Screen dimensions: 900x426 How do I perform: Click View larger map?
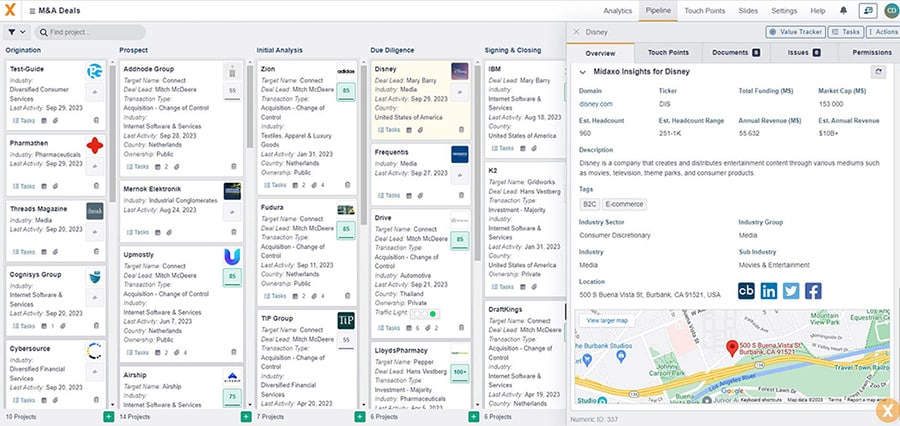(607, 320)
